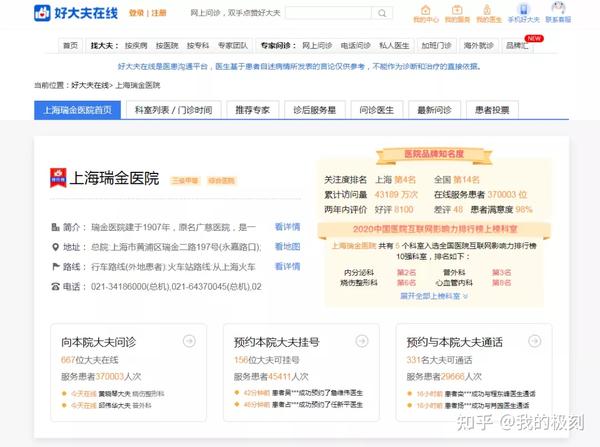
Task: Click 医院品牌知名度 banner heading
Action: (434, 154)
